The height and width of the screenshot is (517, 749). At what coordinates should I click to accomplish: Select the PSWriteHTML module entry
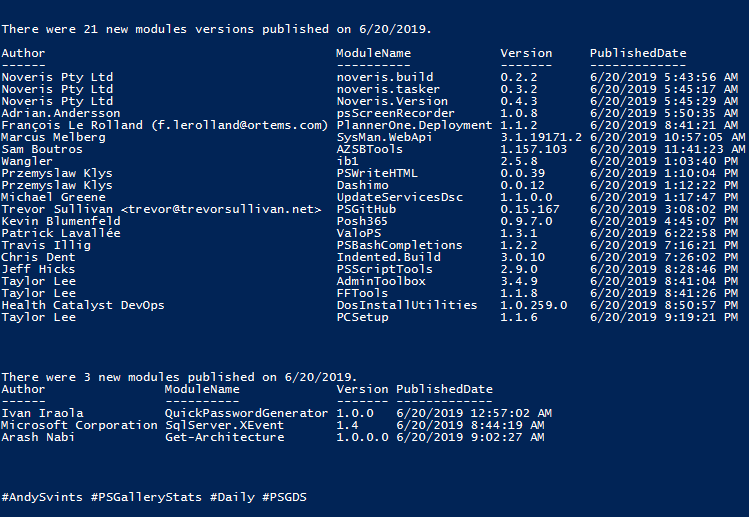(x=377, y=173)
